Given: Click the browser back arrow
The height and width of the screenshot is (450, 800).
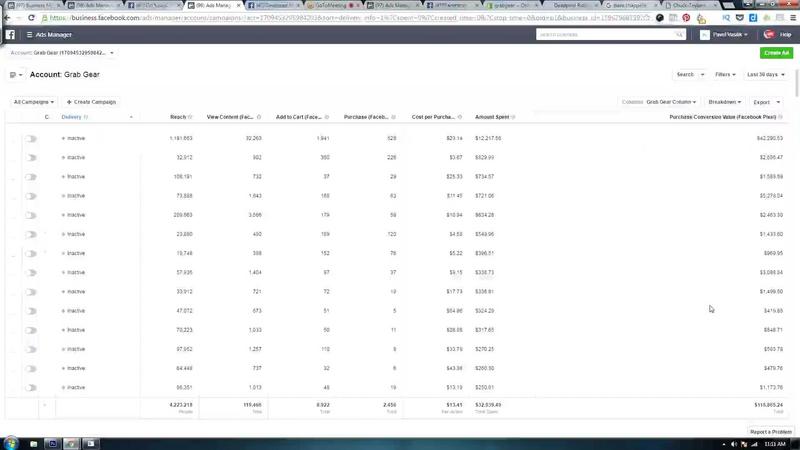Looking at the screenshot, I should (7, 18).
